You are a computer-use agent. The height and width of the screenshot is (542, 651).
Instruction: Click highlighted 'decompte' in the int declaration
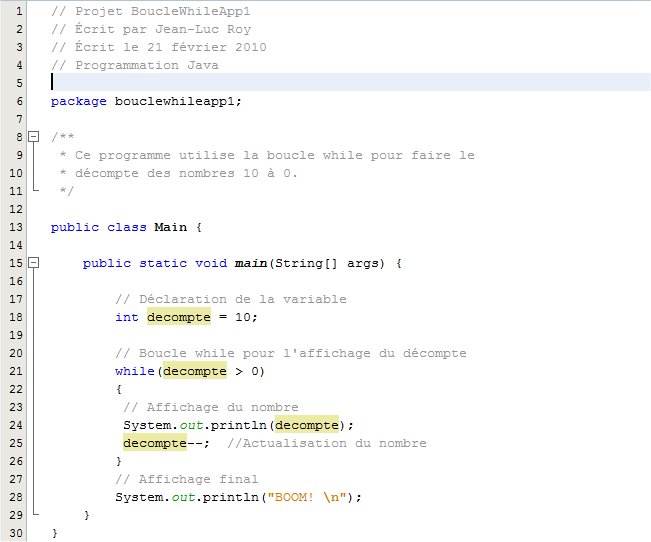click(179, 317)
